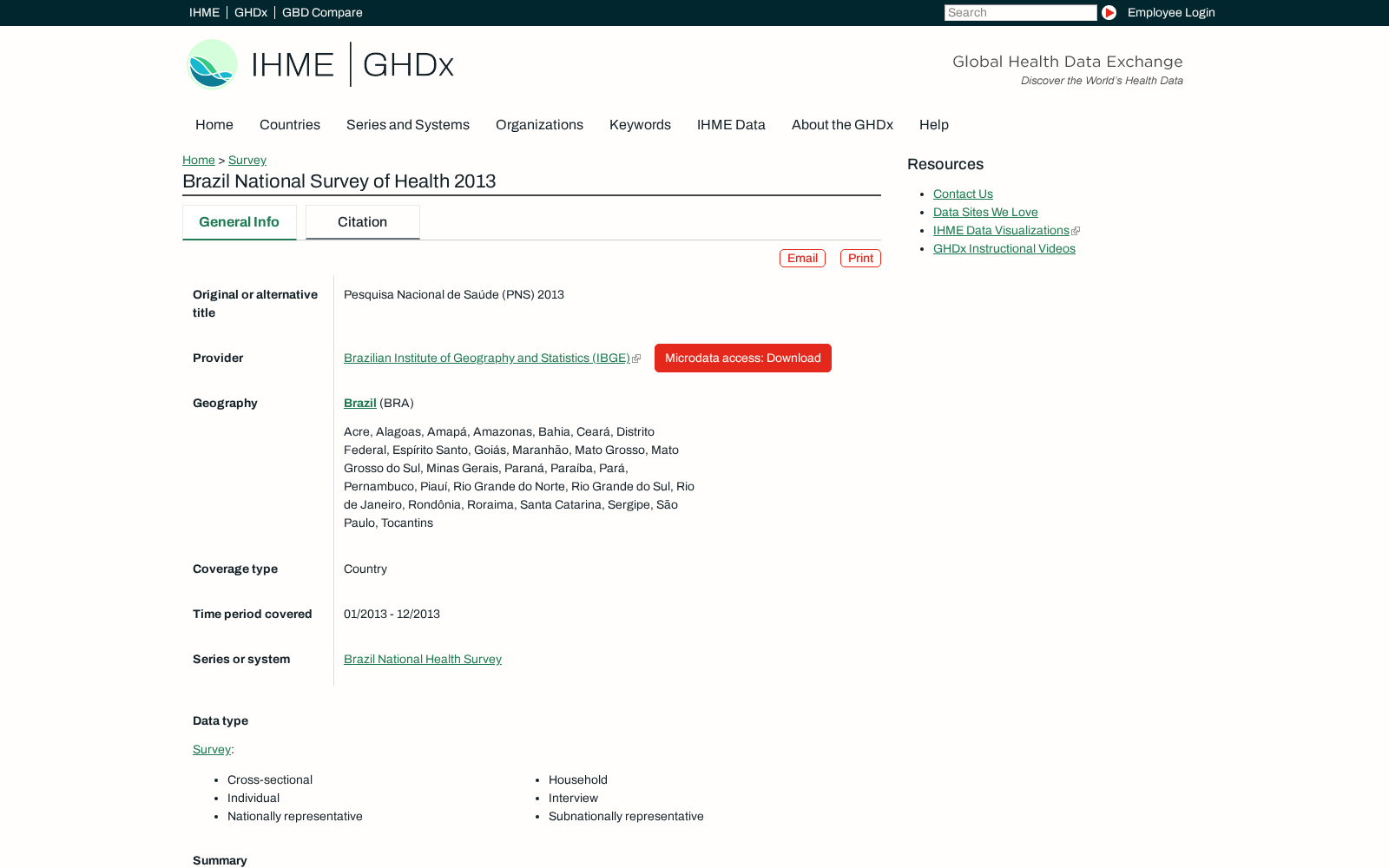The image size is (1389, 868).
Task: Open the Help menu item
Action: tap(934, 124)
